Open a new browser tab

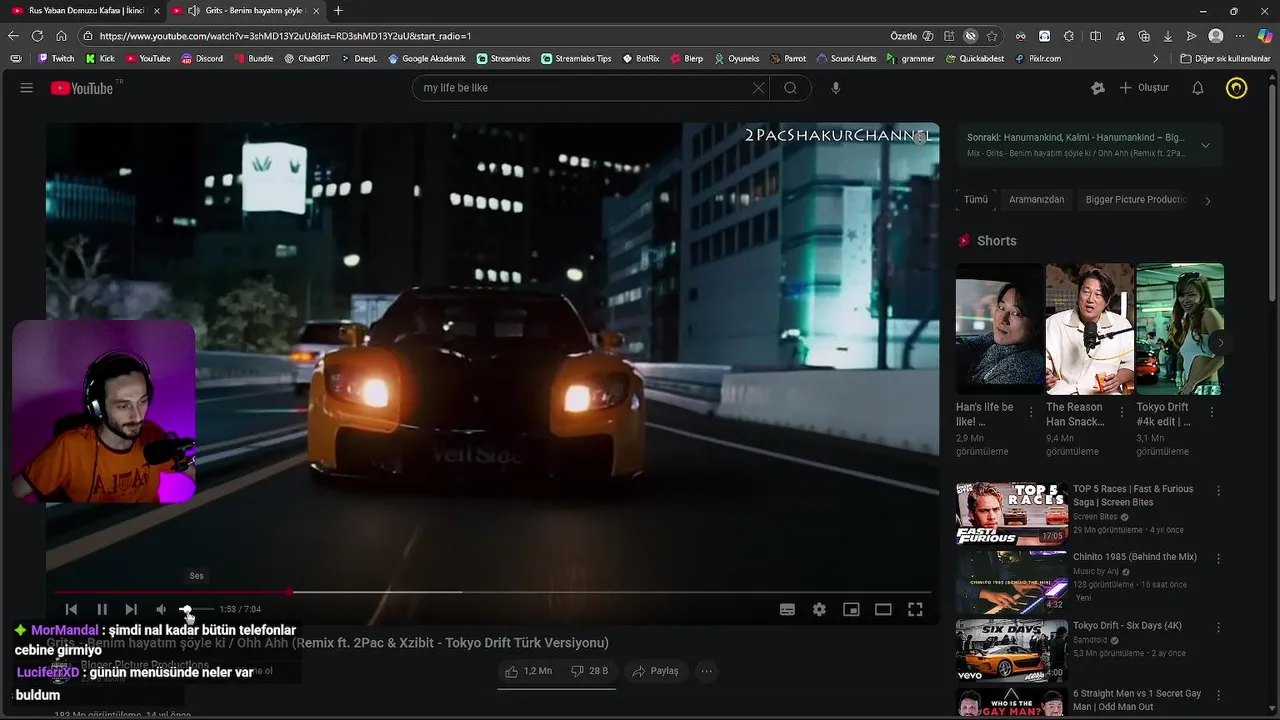click(x=338, y=11)
